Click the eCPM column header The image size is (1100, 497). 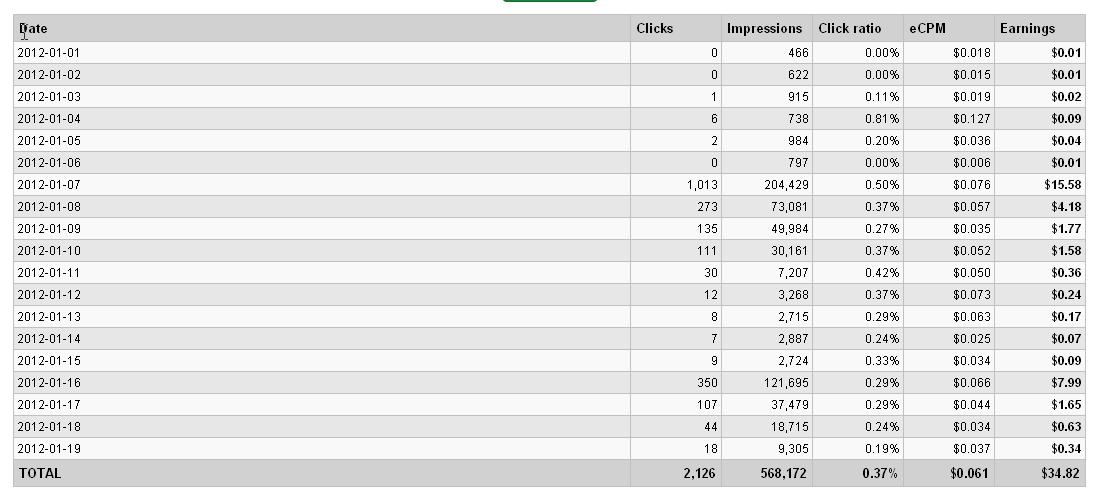[927, 29]
